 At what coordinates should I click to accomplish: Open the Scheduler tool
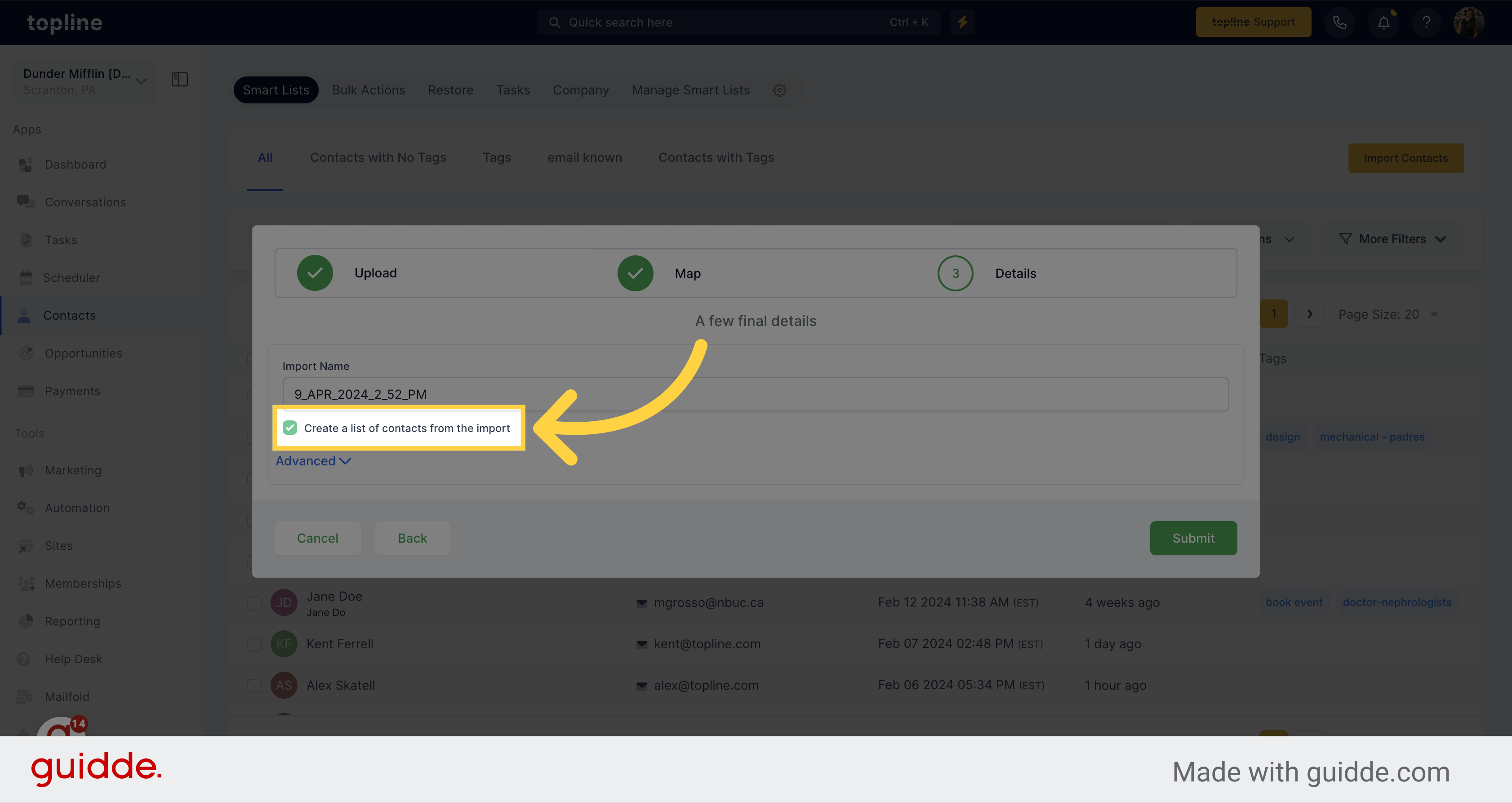[71, 277]
